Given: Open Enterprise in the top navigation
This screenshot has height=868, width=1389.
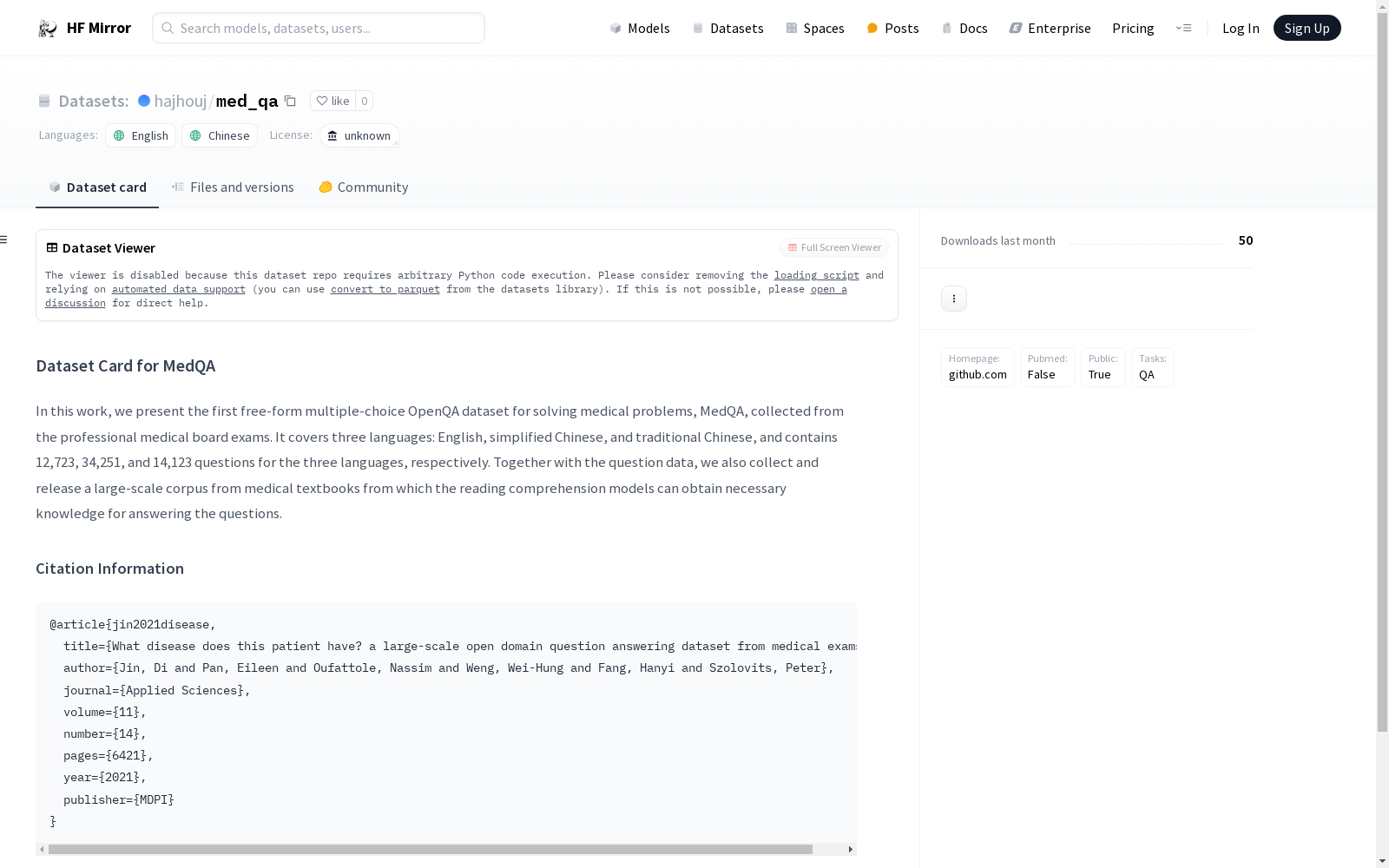Looking at the screenshot, I should pos(1050,28).
